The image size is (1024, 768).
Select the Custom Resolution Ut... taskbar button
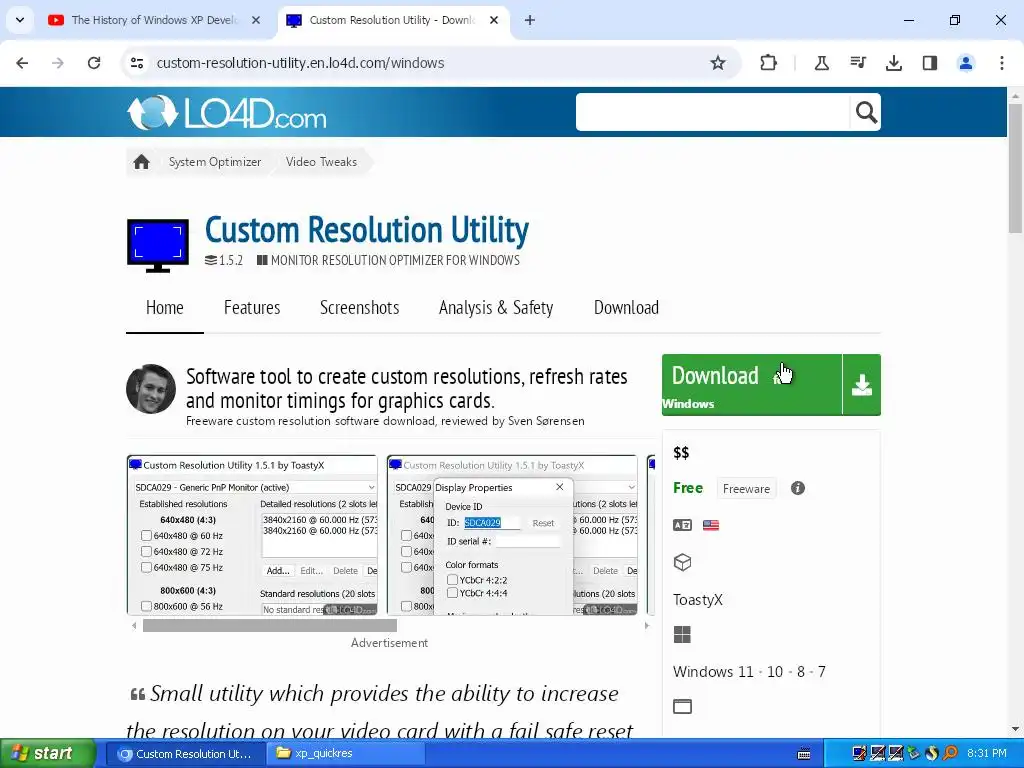(185, 754)
